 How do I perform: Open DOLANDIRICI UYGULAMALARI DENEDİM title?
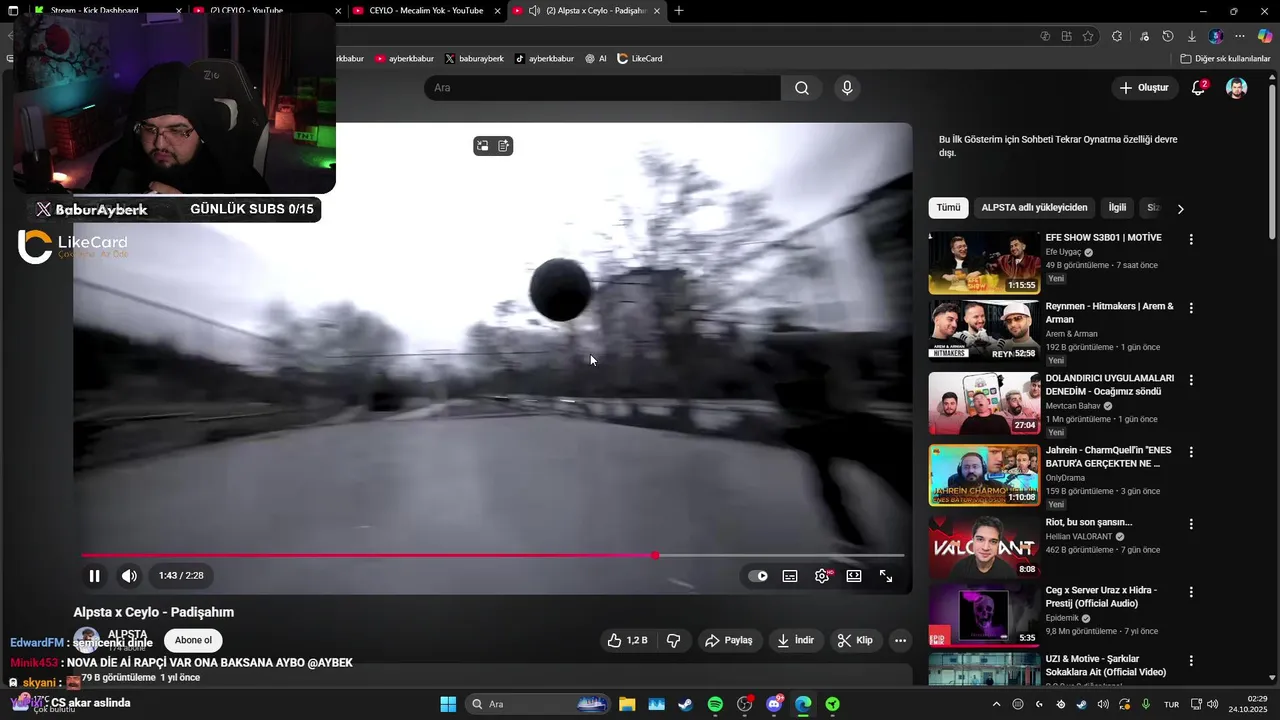pyautogui.click(x=1109, y=385)
